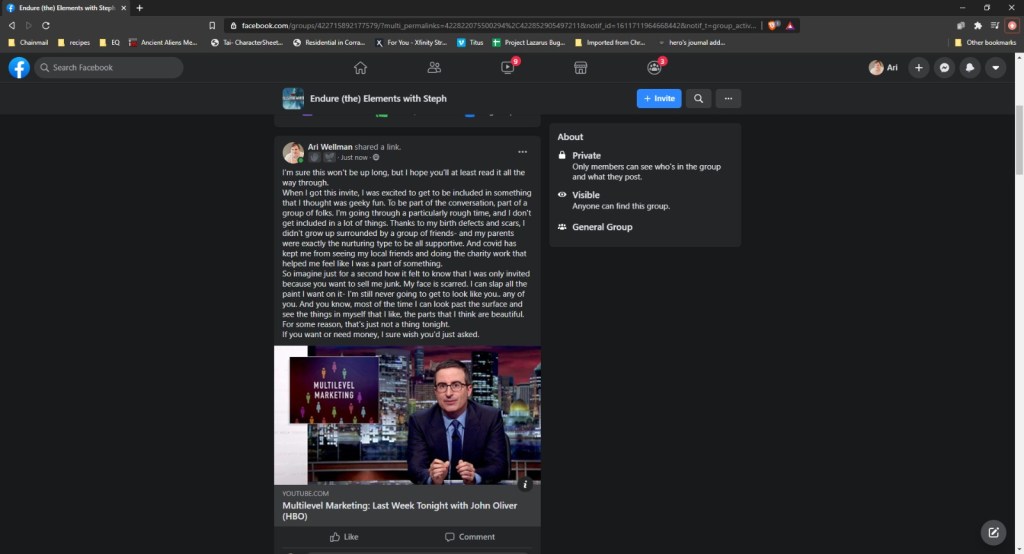Open the account dropdown arrow menu

[995, 68]
